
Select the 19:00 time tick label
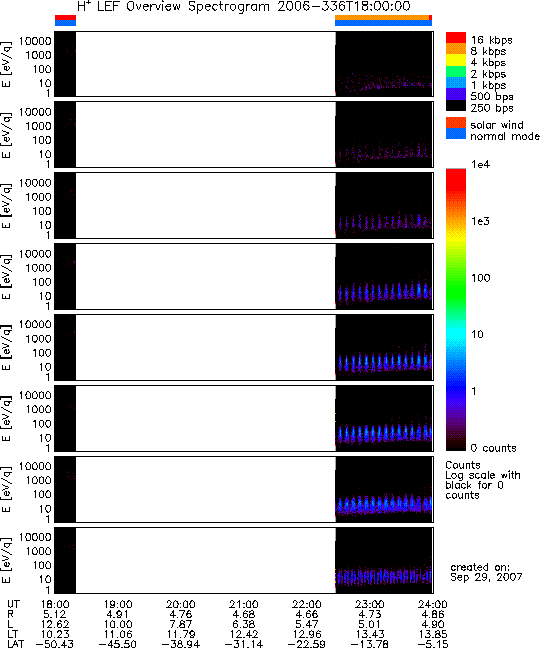tap(118, 605)
